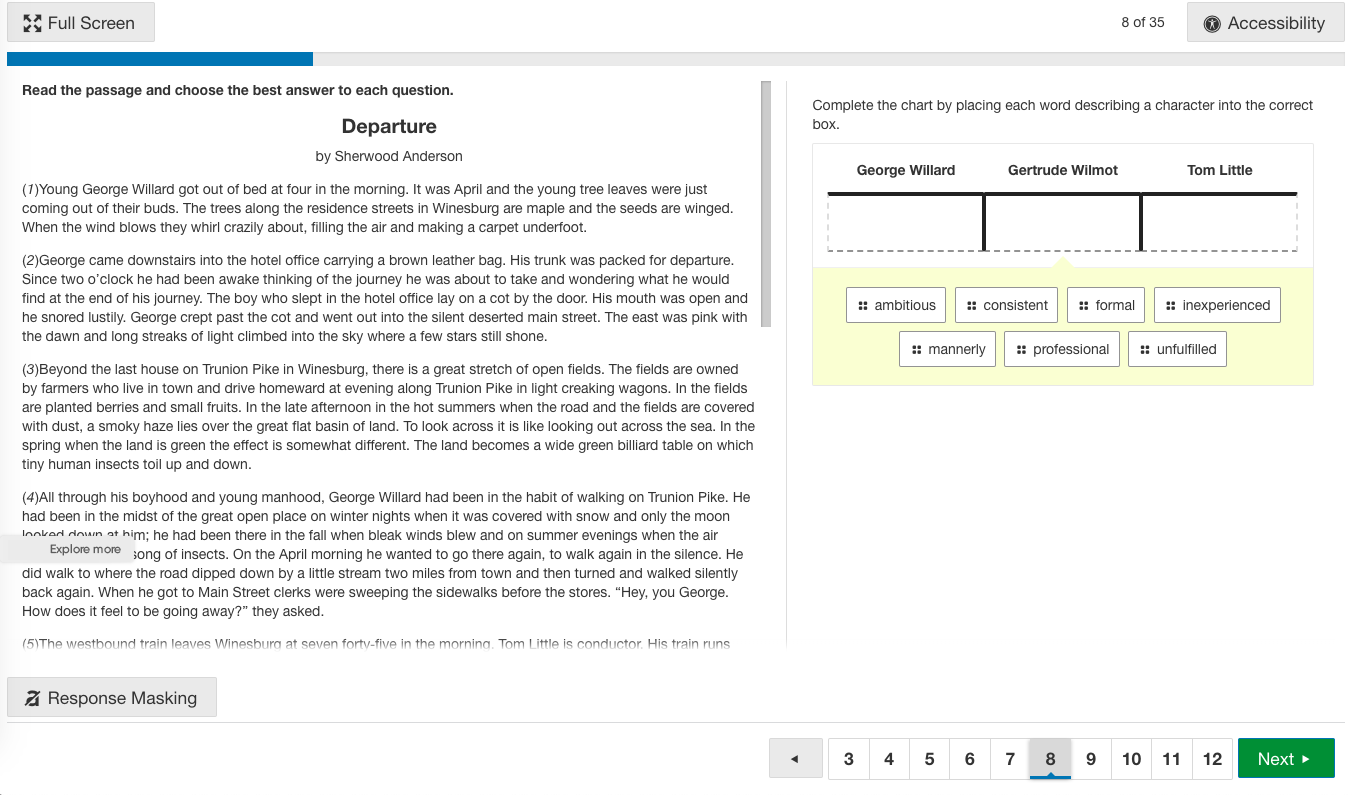Click the Full Screen expand icon
Viewport: 1352px width, 795px height.
pos(32,23)
